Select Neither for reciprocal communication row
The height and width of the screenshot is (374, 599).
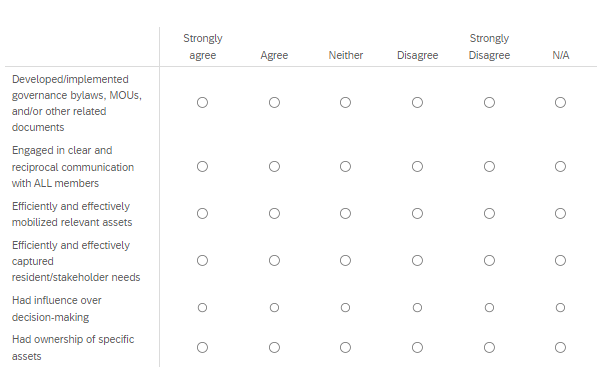coord(345,167)
